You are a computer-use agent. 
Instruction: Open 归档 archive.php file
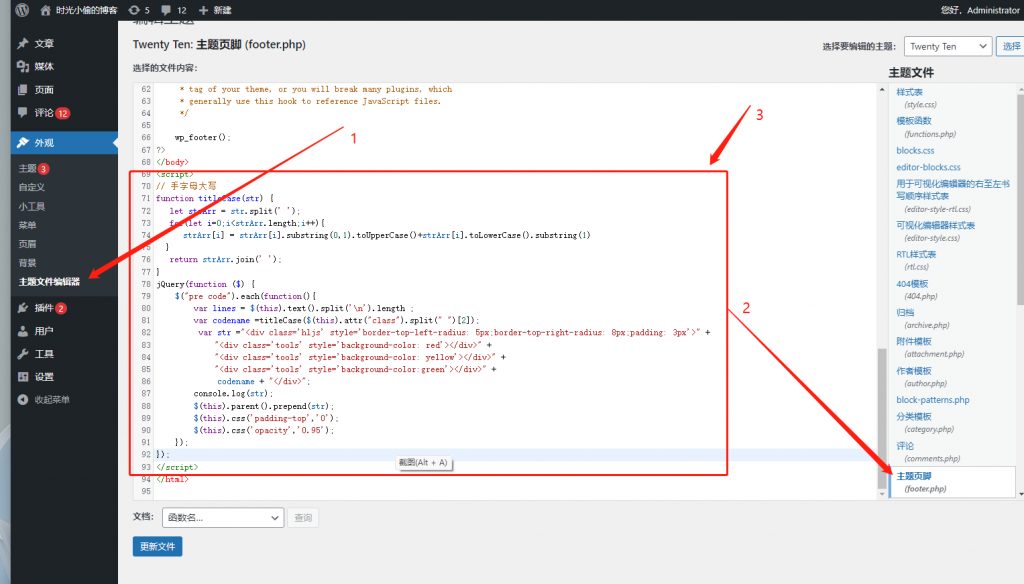tap(905, 312)
